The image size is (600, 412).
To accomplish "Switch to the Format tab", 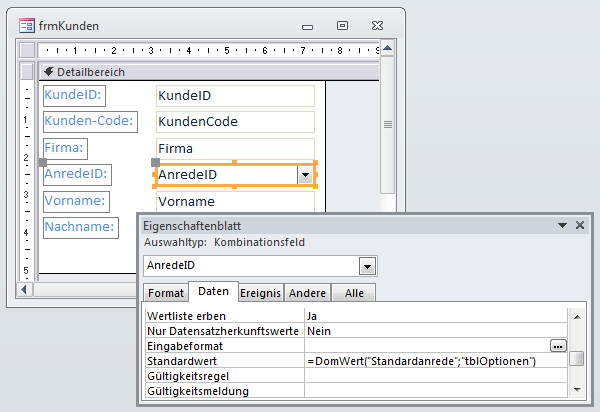I will [x=165, y=293].
